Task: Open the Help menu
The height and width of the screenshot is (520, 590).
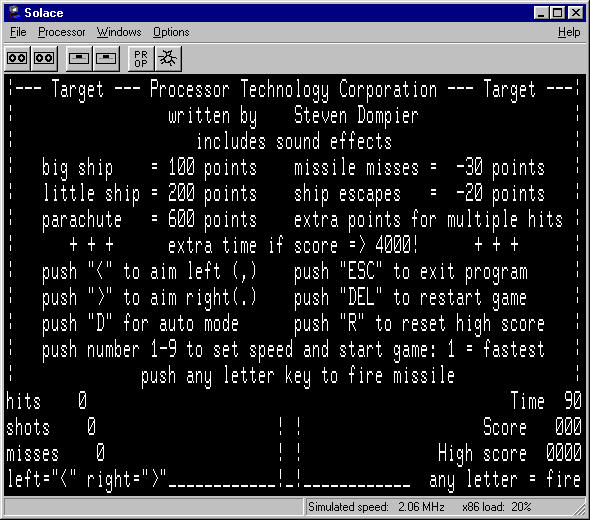Action: [569, 32]
